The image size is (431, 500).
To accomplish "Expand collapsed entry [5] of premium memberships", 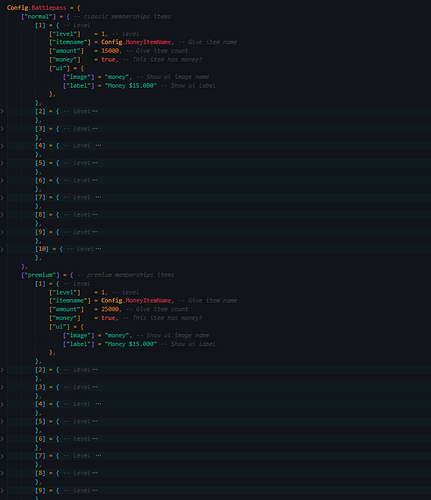I will tap(2, 421).
